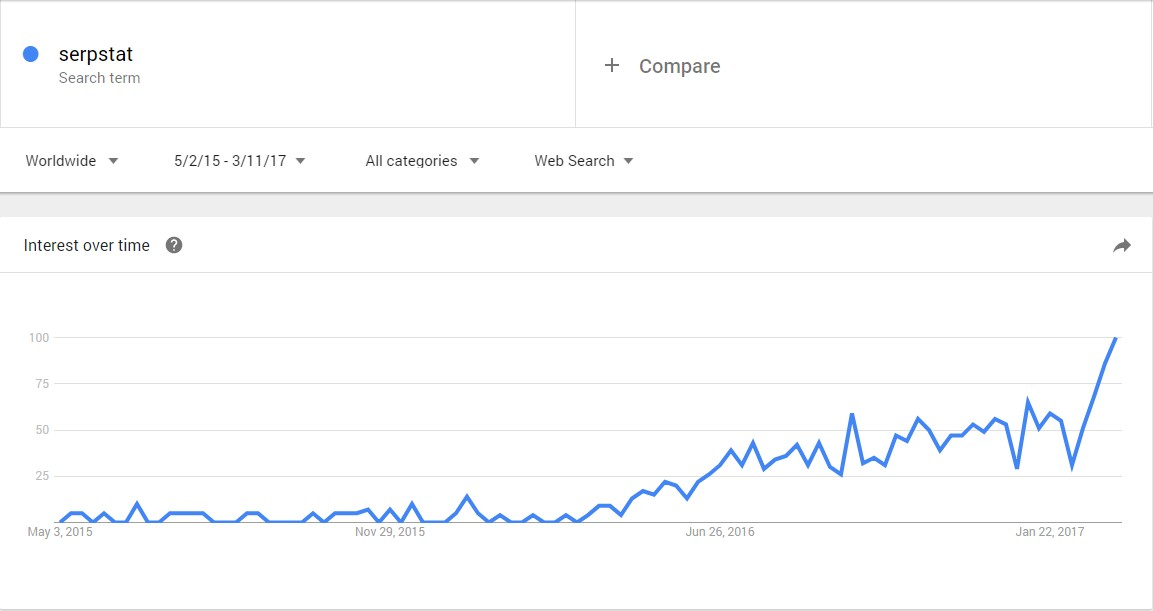The height and width of the screenshot is (611, 1153).
Task: Click the 75 y-axis label
Action: (x=41, y=384)
